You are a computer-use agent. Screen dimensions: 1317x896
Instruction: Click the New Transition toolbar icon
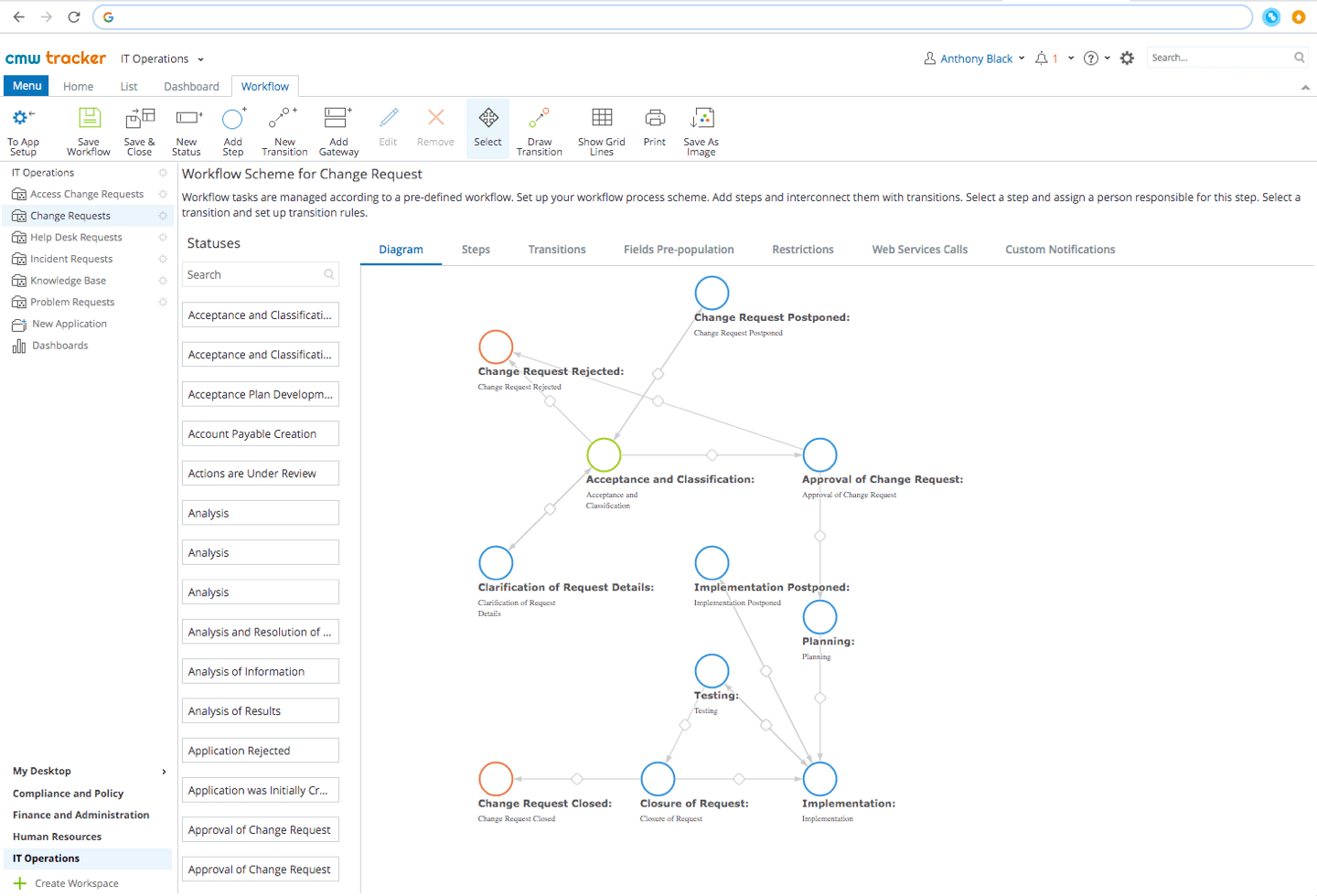click(284, 117)
